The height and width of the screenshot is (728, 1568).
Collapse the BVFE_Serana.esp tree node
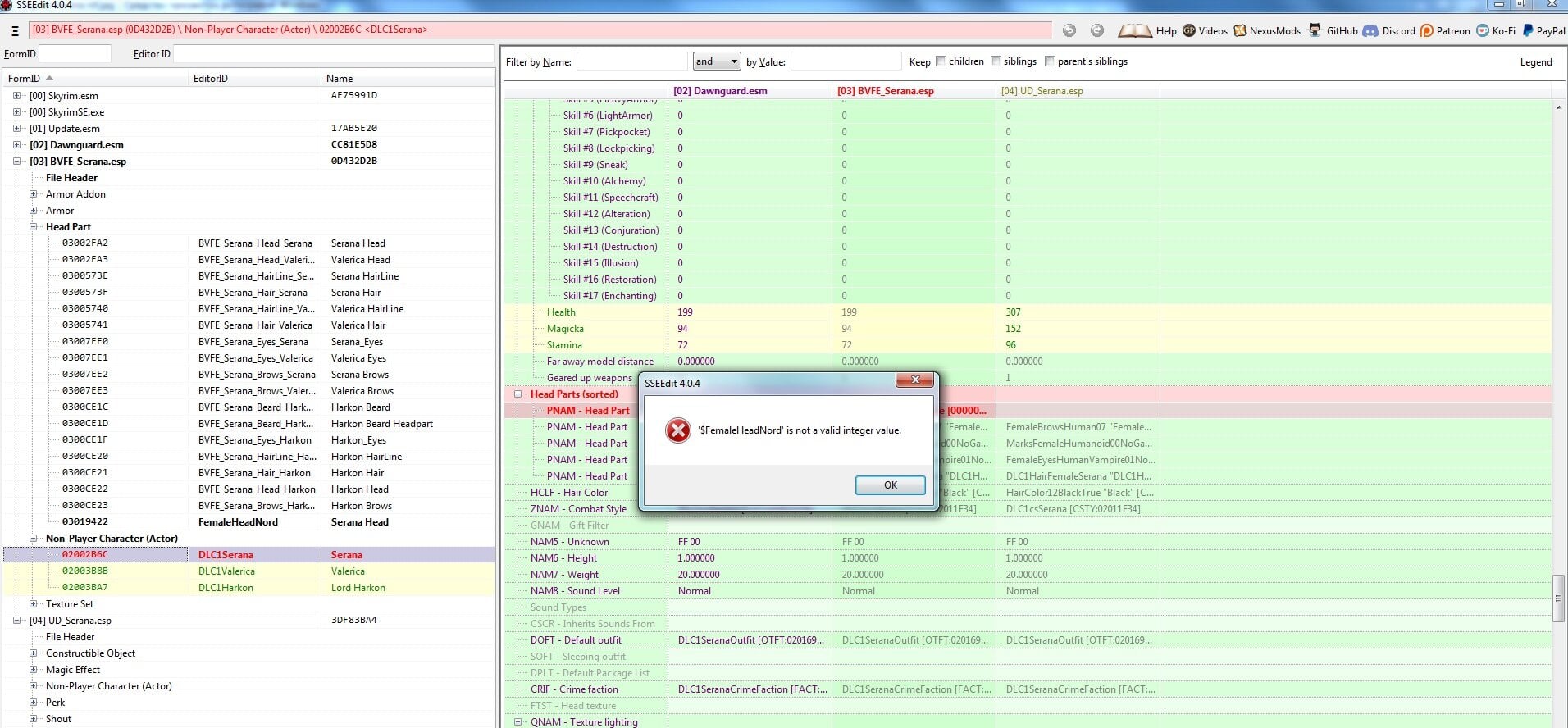[x=17, y=162]
